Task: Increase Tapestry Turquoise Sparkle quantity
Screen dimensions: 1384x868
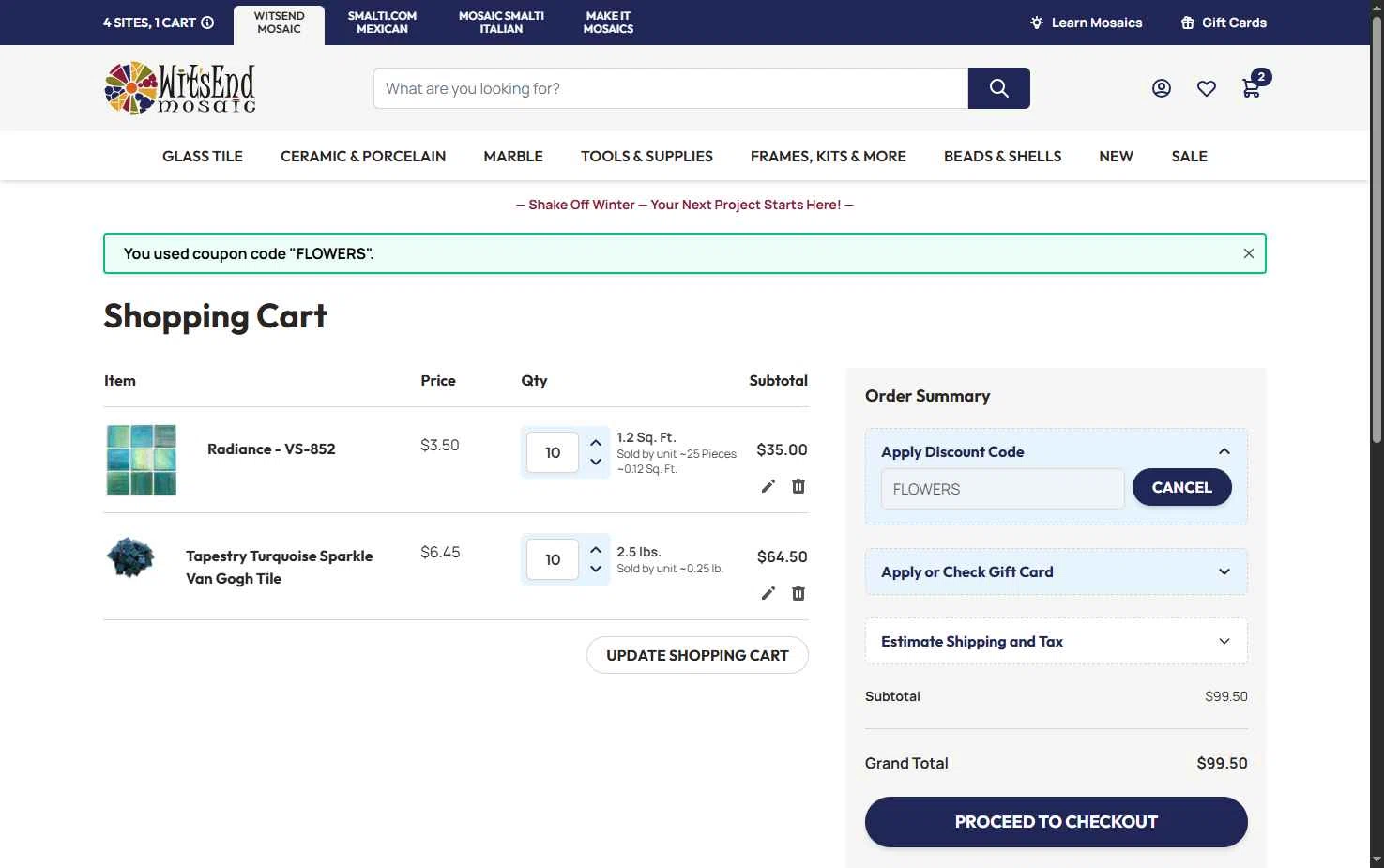Action: tap(596, 550)
